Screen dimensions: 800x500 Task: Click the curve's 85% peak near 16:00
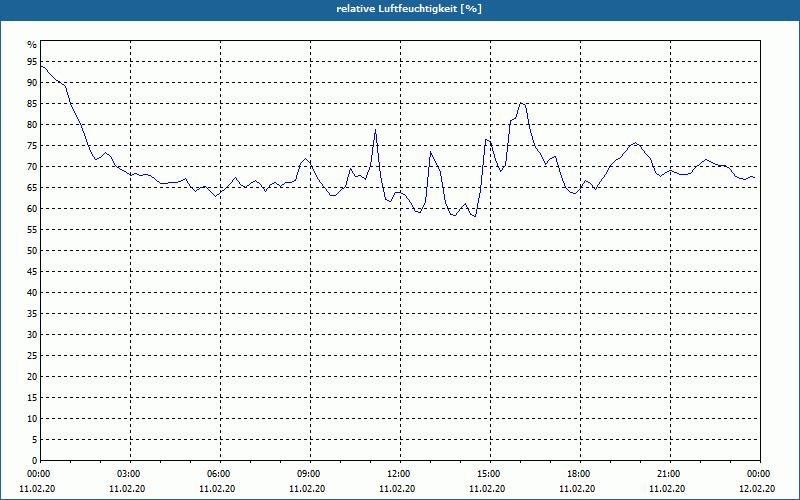[520, 103]
